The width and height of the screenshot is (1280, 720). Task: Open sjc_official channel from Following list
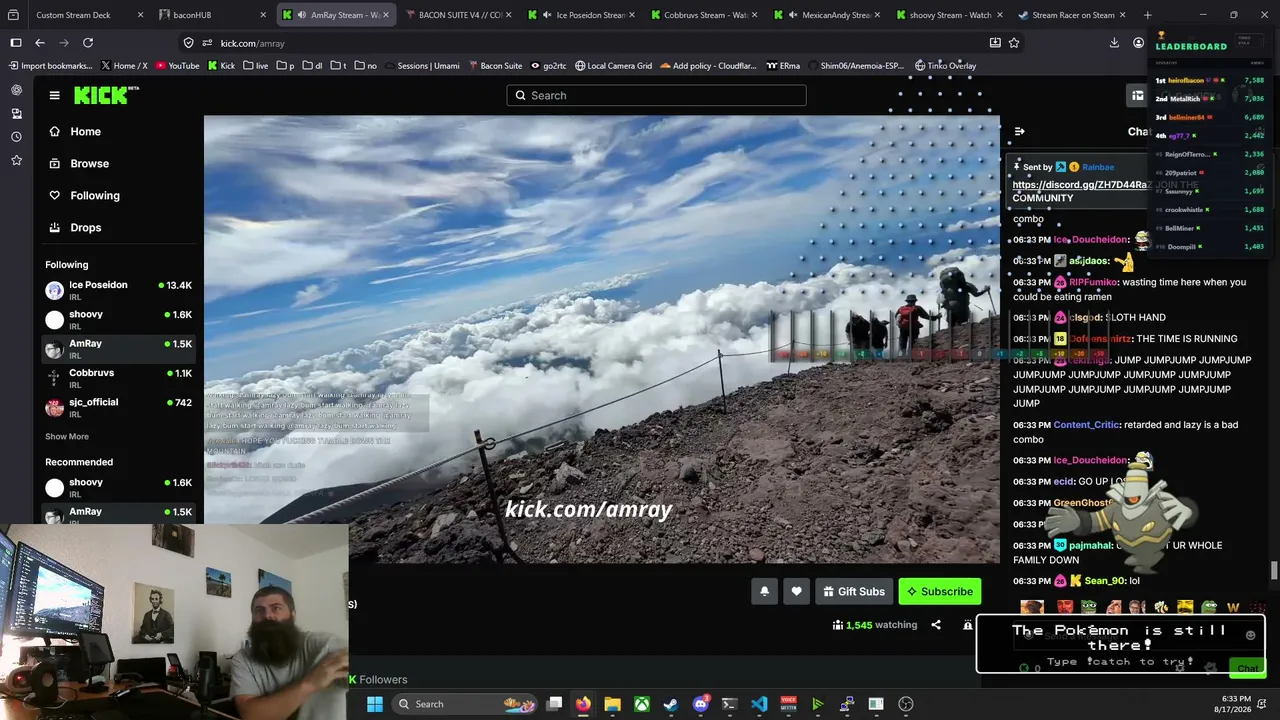click(118, 407)
